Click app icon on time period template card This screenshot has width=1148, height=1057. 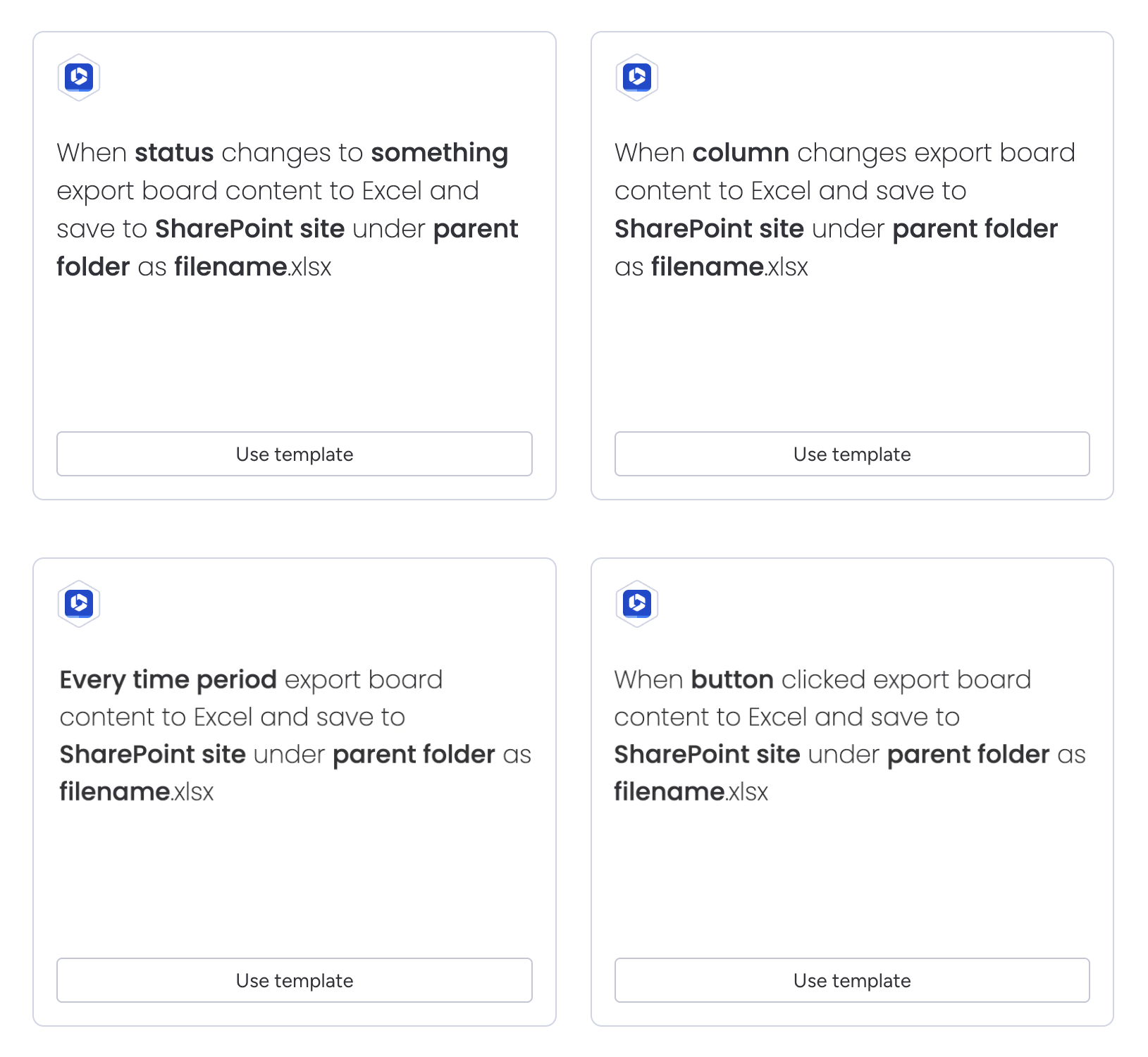tap(79, 603)
